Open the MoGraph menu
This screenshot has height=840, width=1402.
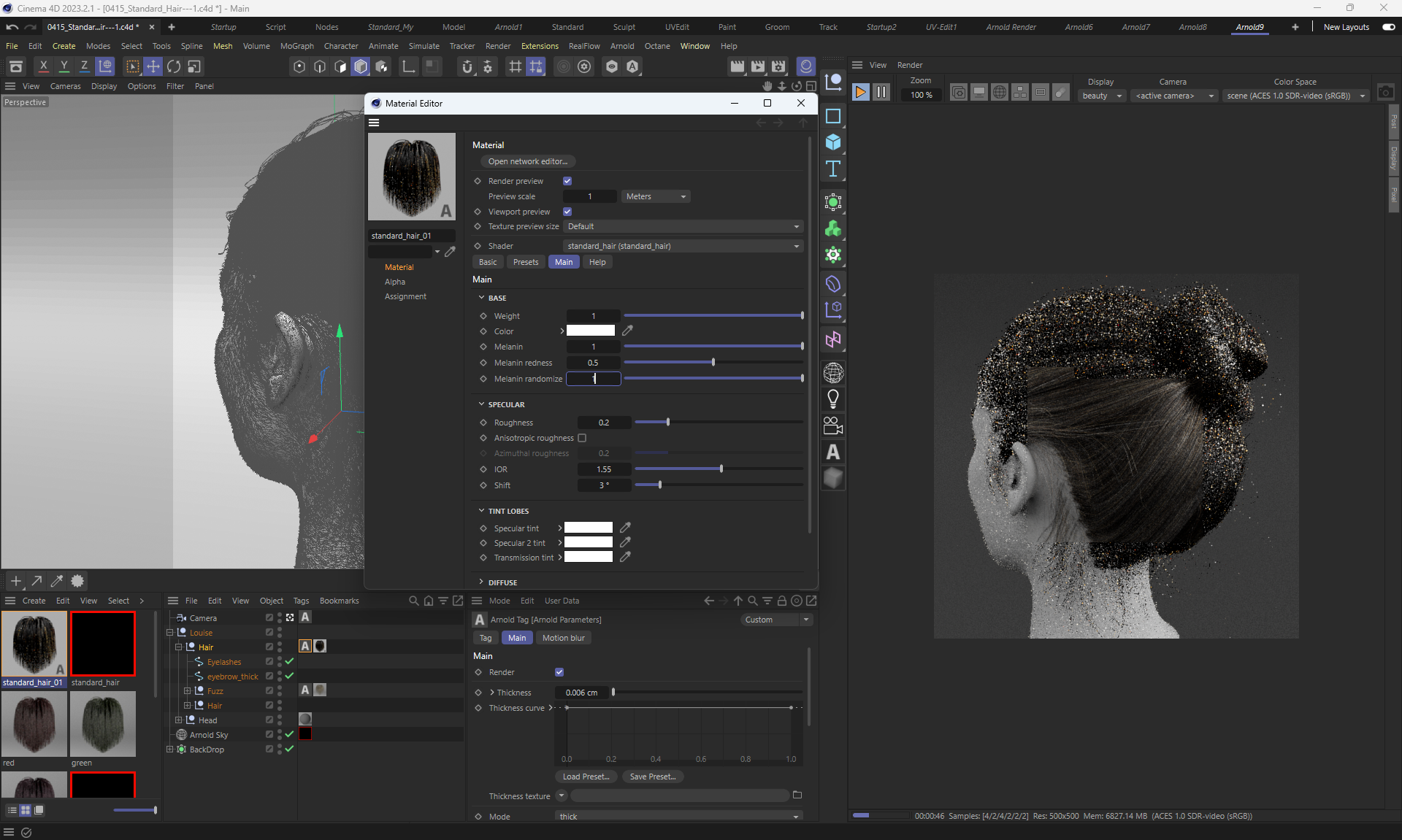click(x=296, y=46)
